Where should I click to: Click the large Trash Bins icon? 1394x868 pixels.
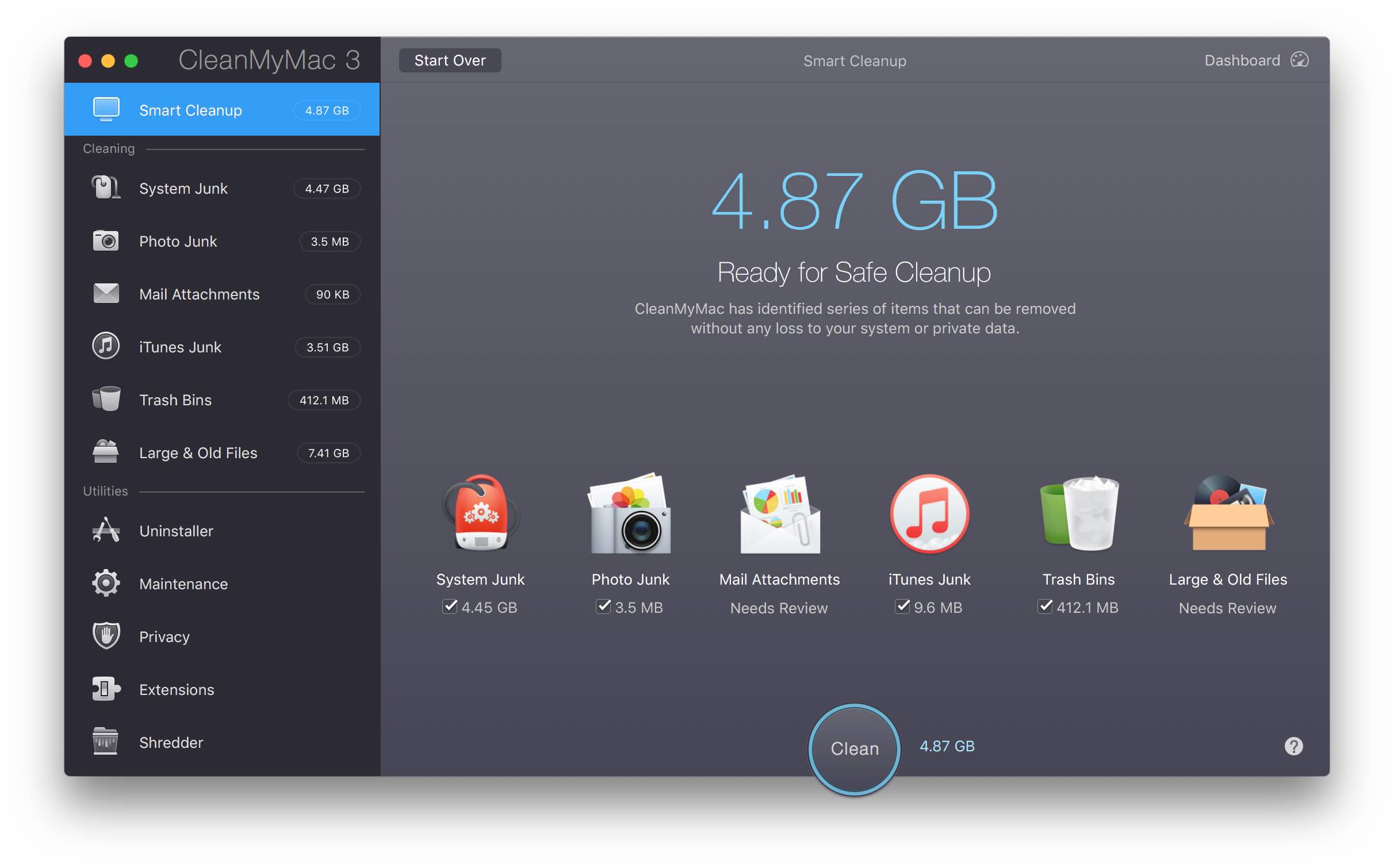click(x=1079, y=513)
